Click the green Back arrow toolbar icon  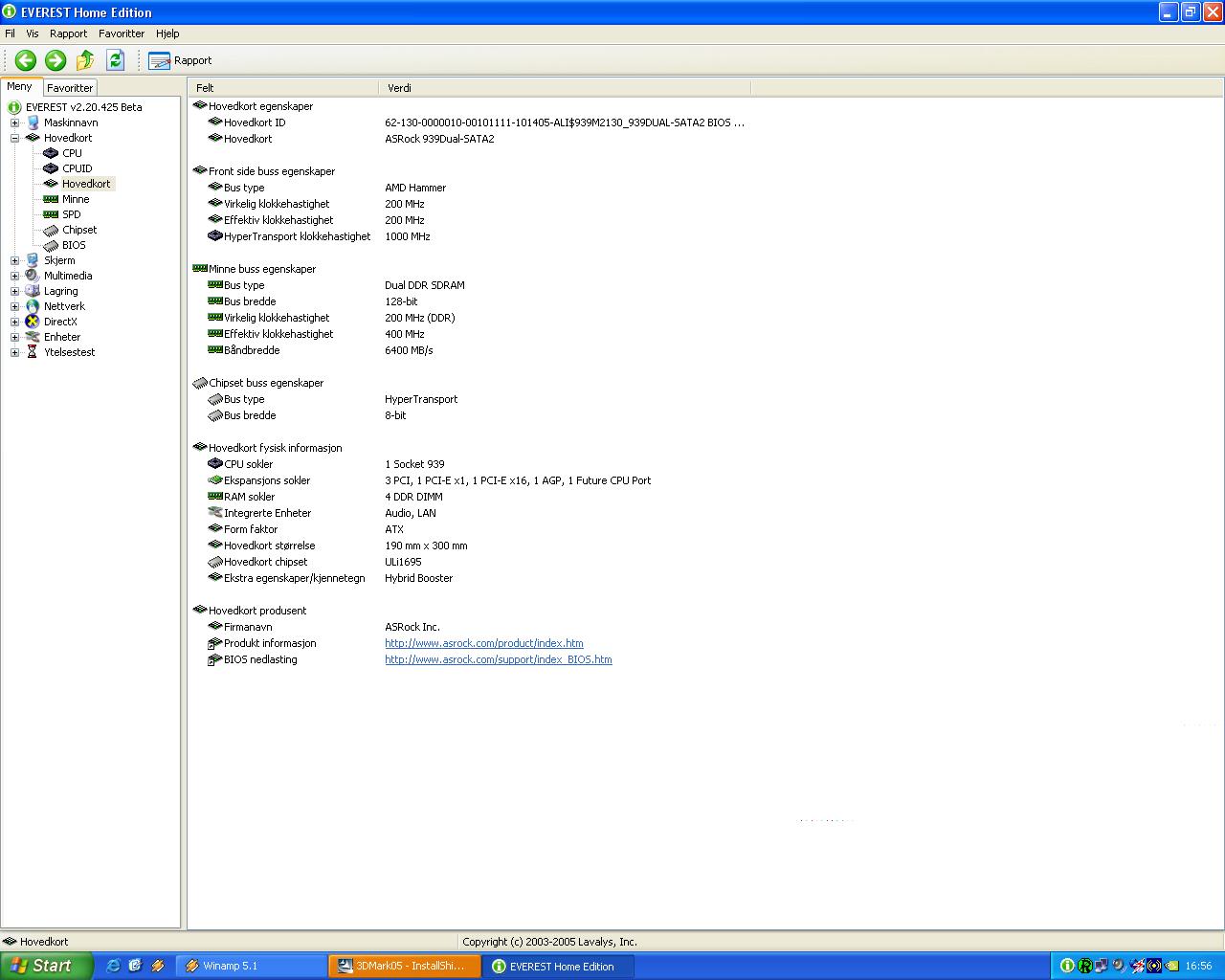pyautogui.click(x=26, y=60)
